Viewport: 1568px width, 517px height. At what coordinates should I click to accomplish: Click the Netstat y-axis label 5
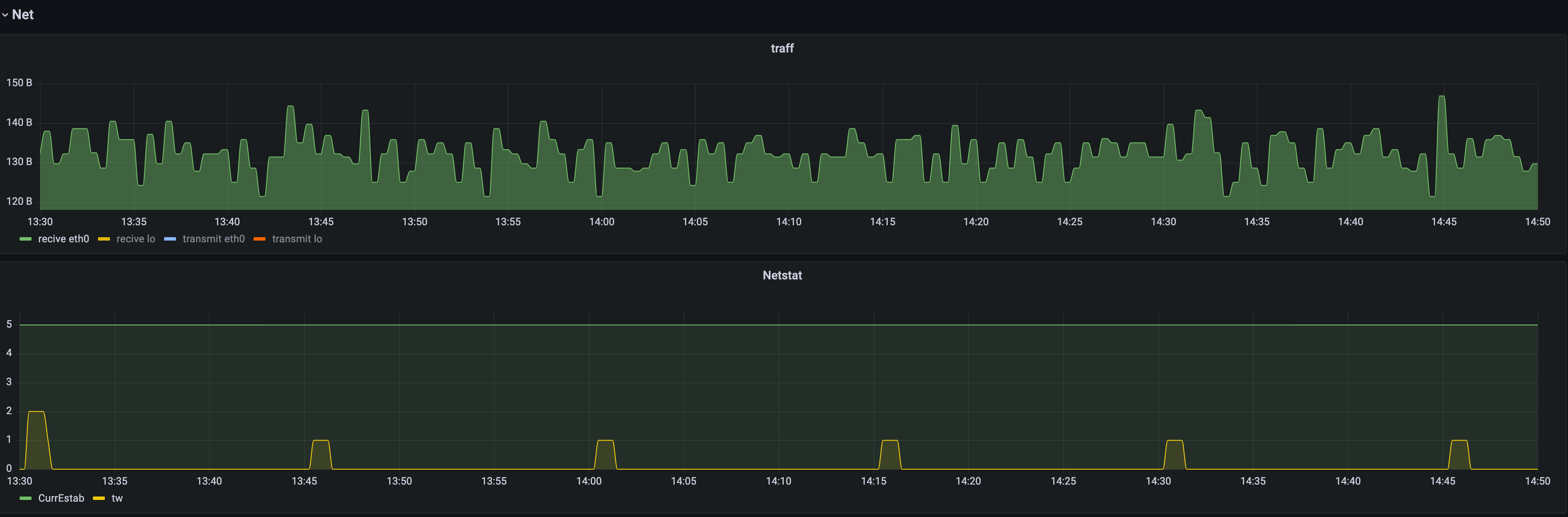click(x=9, y=325)
